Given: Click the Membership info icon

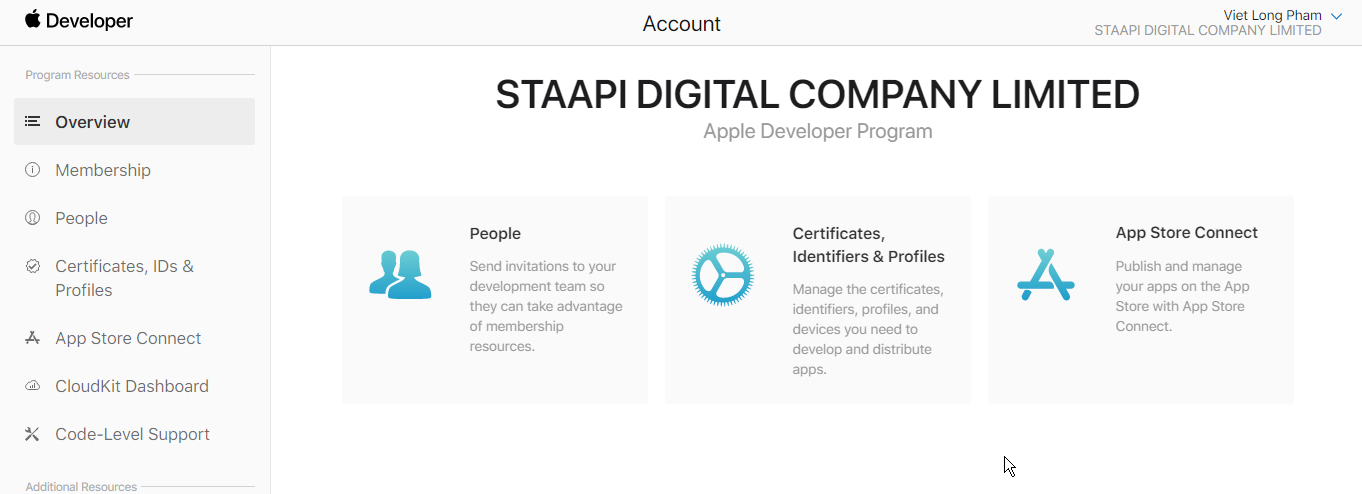Looking at the screenshot, I should click(x=33, y=170).
